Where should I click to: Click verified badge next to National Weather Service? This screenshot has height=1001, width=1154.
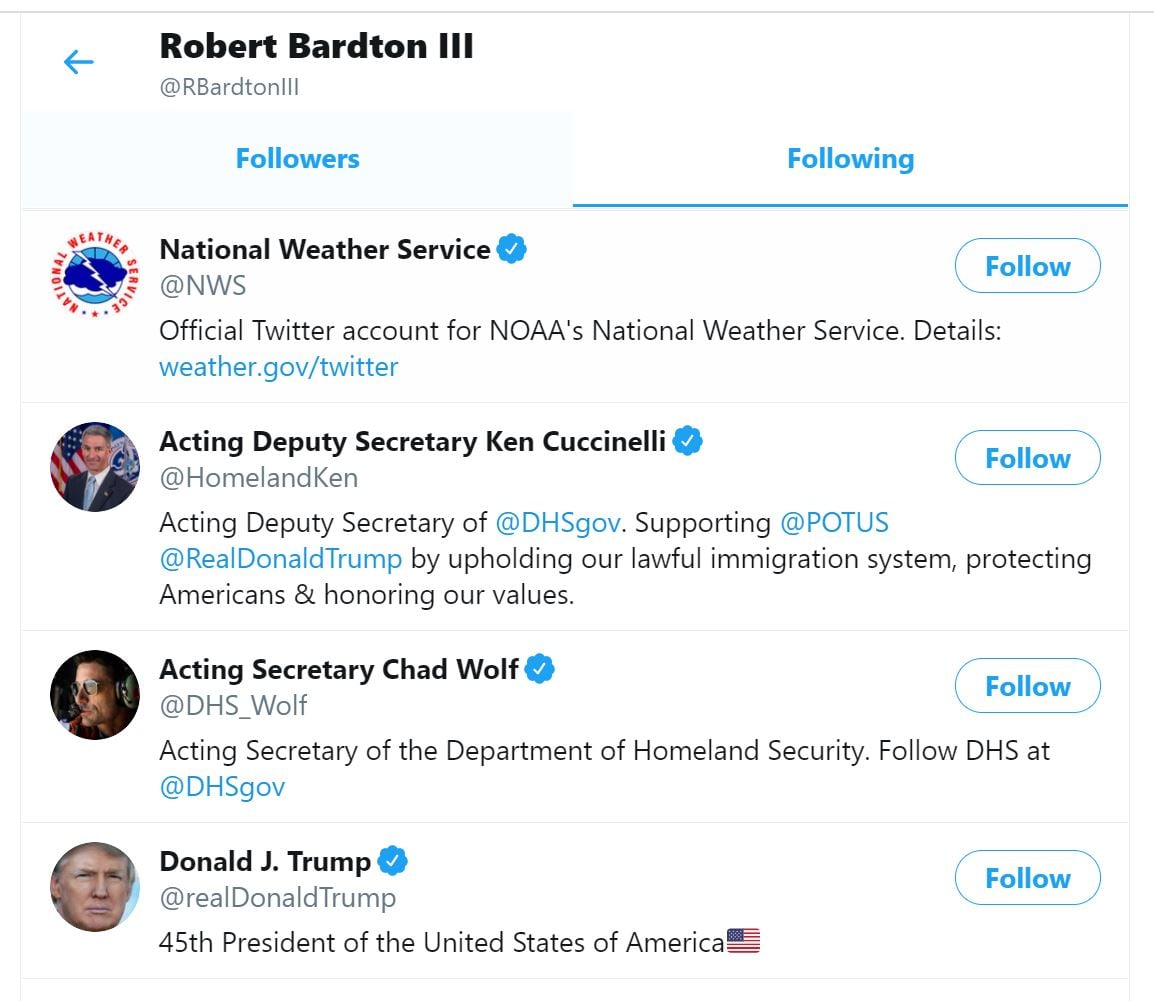[x=512, y=249]
